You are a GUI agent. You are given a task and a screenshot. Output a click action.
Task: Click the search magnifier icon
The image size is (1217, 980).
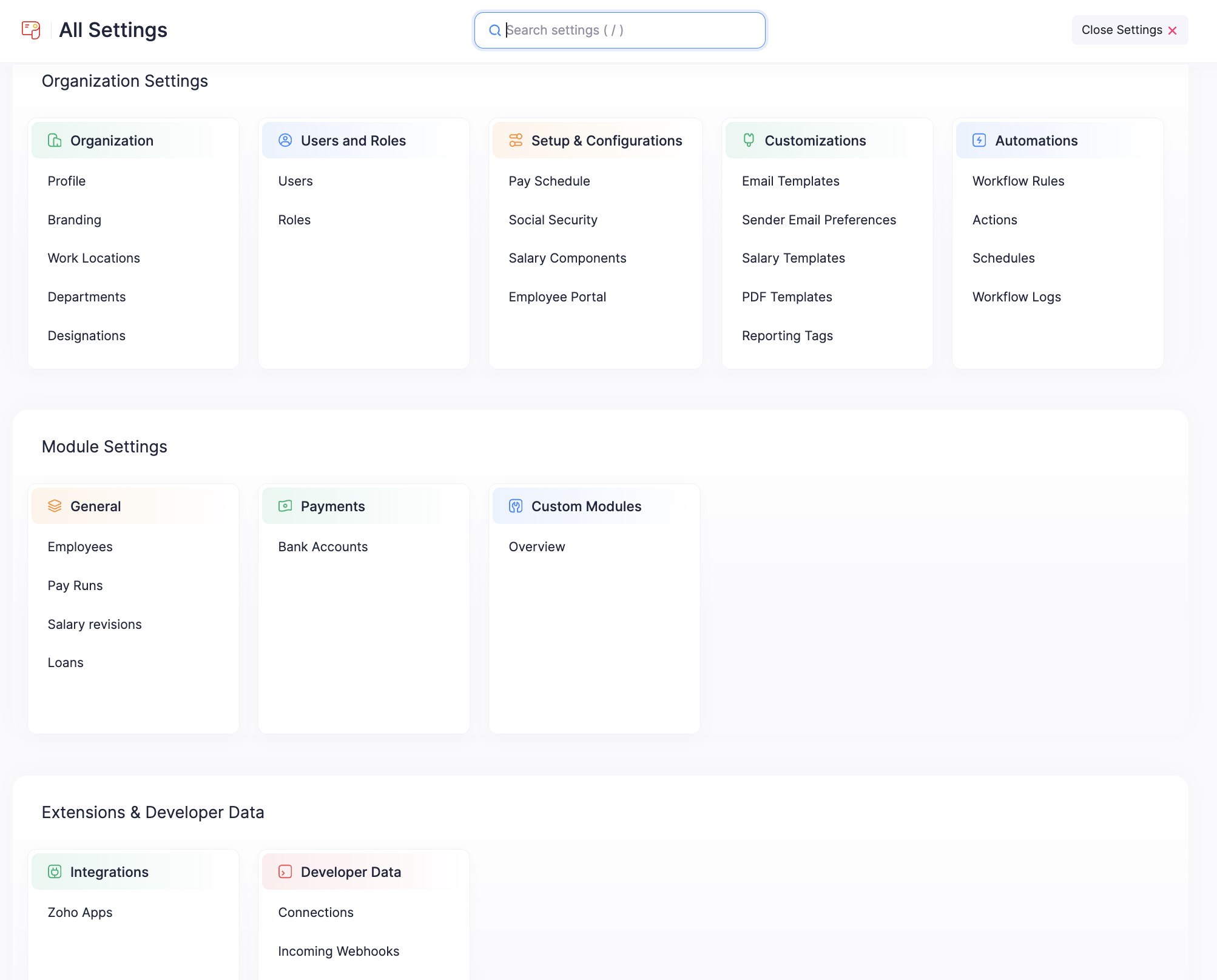coord(495,30)
